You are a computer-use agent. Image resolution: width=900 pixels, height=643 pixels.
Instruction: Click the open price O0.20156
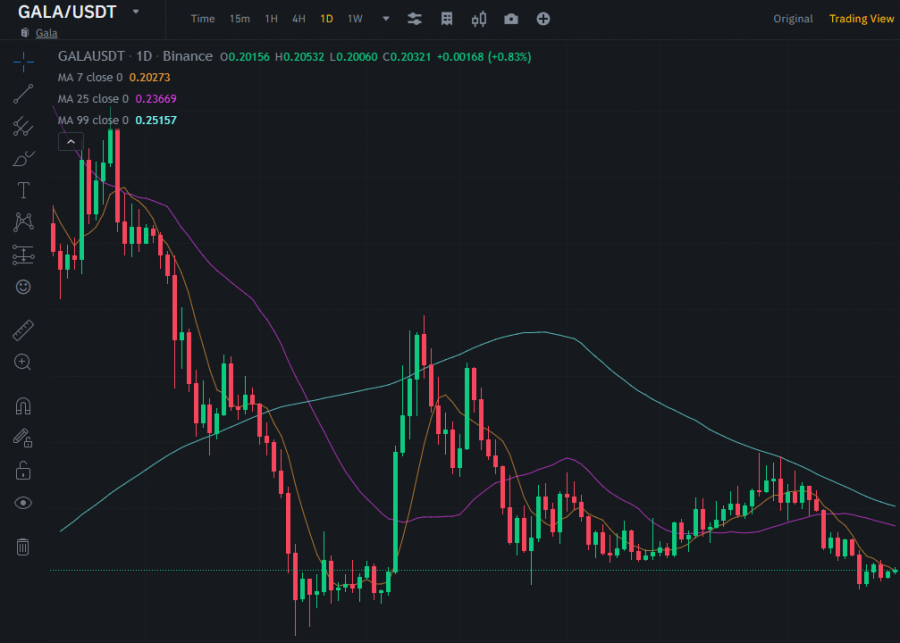pos(245,57)
